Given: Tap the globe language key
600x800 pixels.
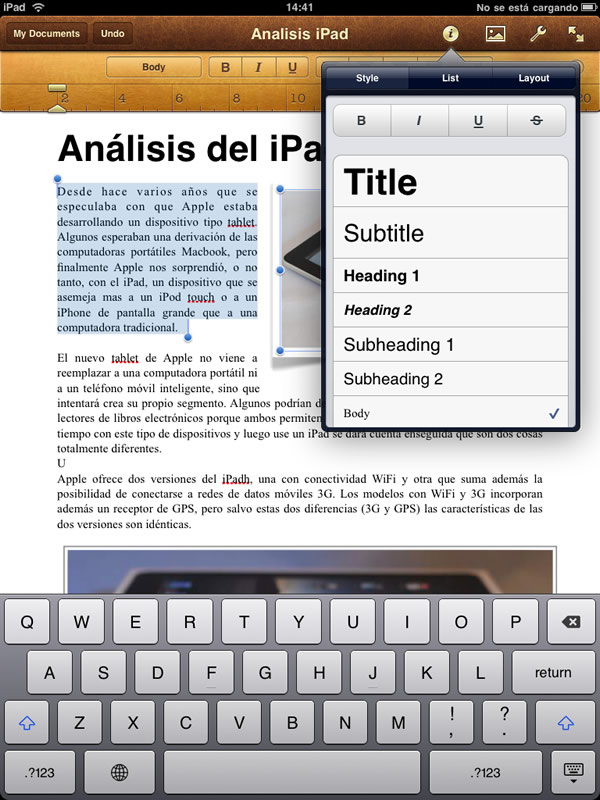Looking at the screenshot, I should coord(119,772).
